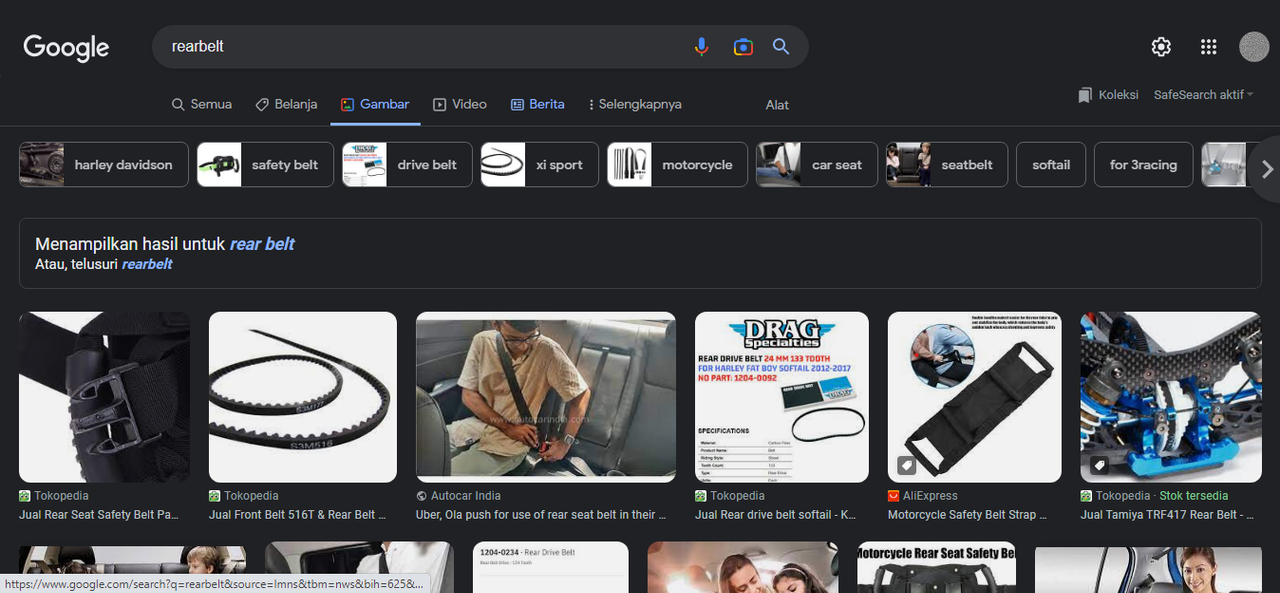Open Google Lens image search icon
The width and height of the screenshot is (1280, 593).
(x=742, y=47)
